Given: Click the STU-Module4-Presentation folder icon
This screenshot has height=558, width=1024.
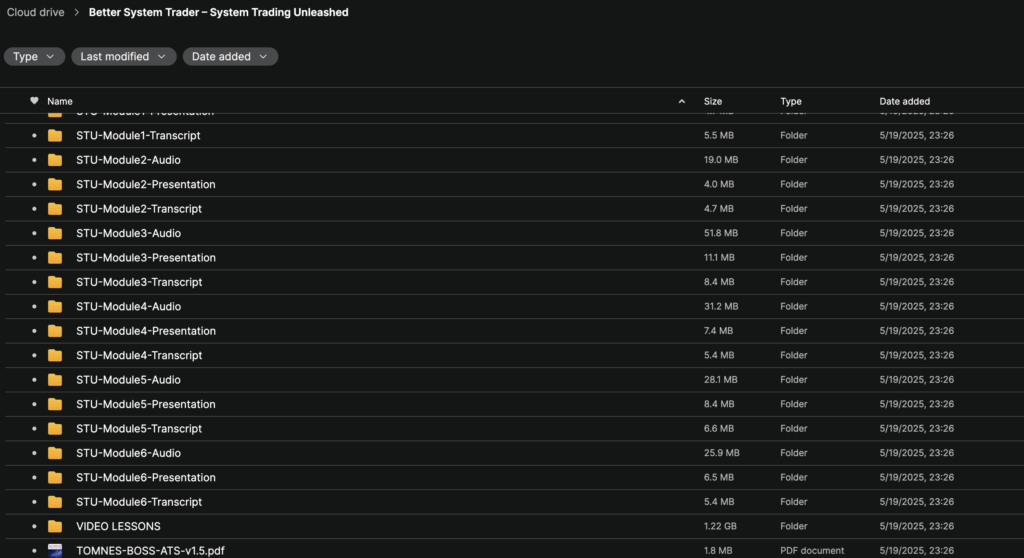Looking at the screenshot, I should (x=55, y=331).
